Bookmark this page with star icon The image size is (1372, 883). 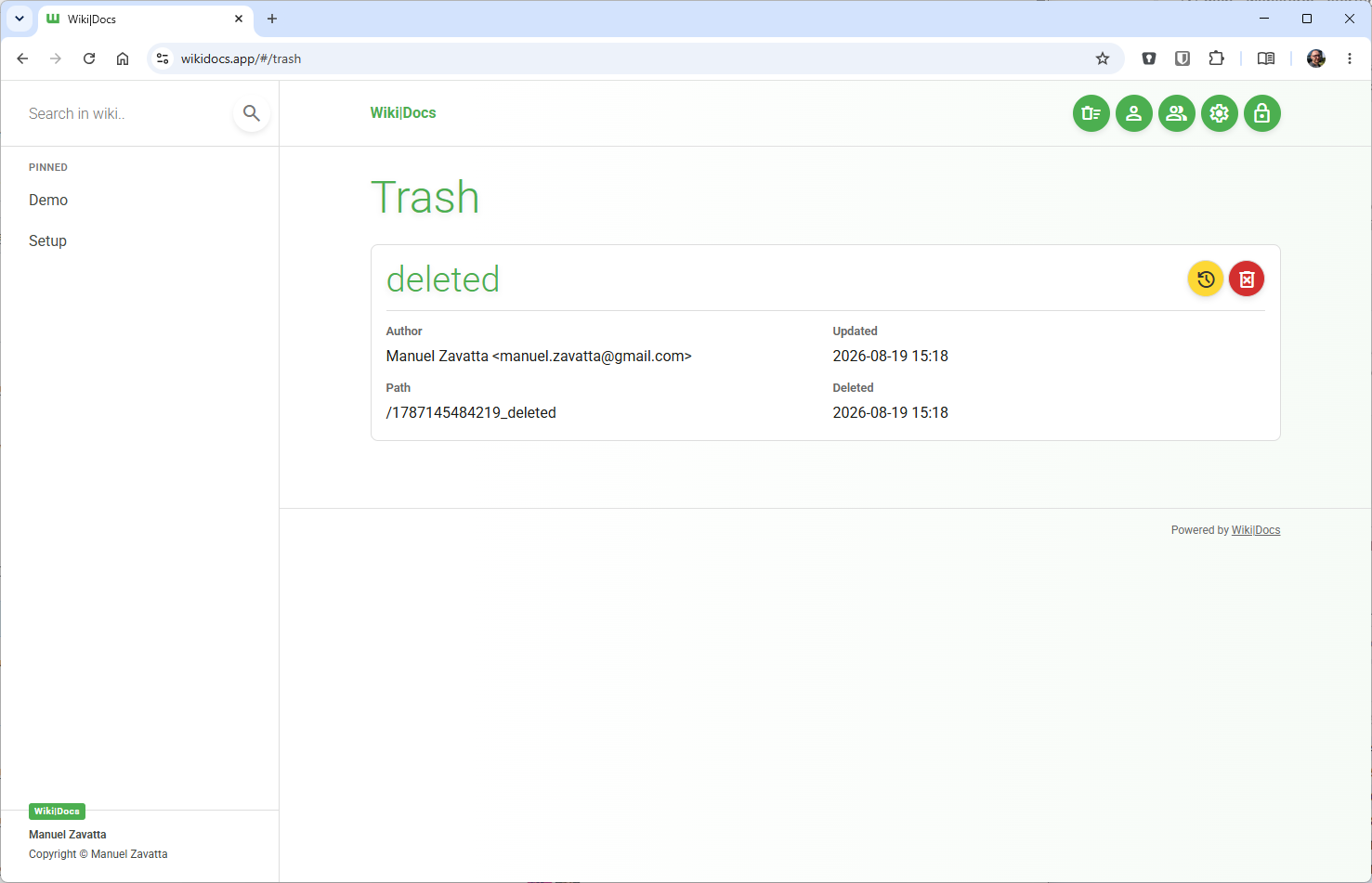tap(1103, 58)
